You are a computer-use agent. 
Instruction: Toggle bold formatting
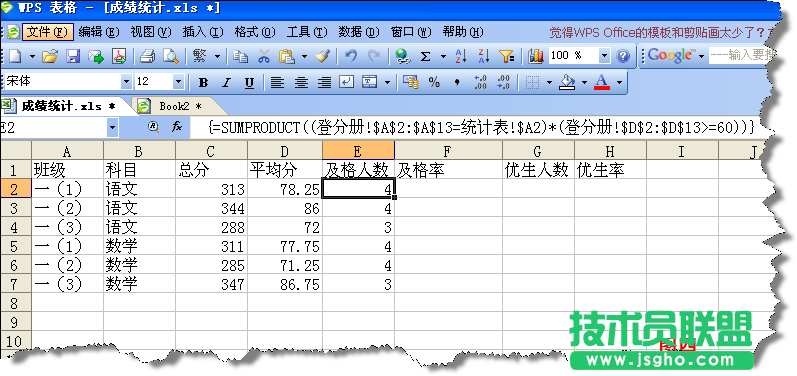(203, 82)
